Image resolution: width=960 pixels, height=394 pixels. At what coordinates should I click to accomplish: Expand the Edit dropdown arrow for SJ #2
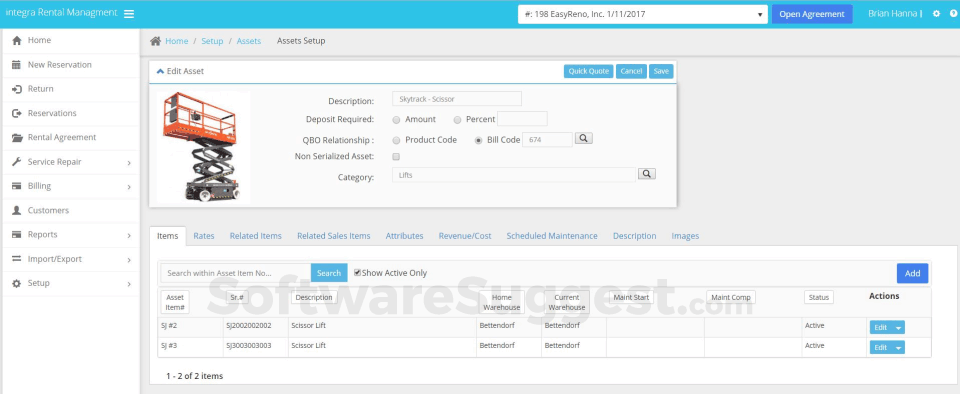coord(898,328)
